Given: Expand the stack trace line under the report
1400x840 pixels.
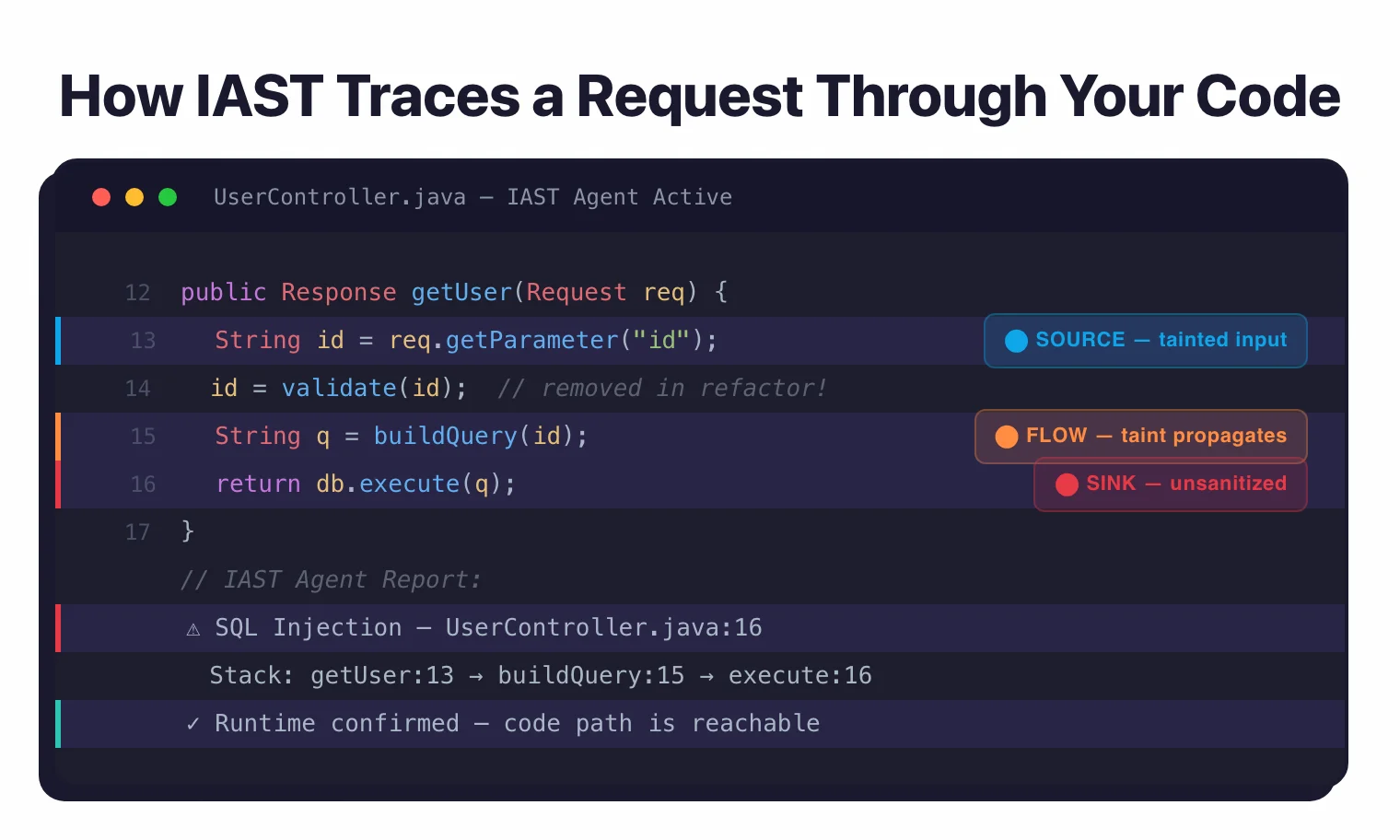Looking at the screenshot, I should pyautogui.click(x=540, y=675).
